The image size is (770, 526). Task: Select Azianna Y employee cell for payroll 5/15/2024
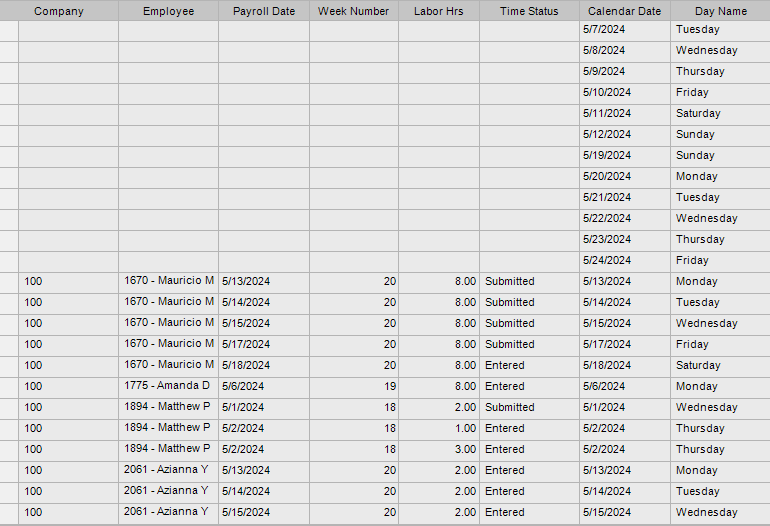(168, 512)
